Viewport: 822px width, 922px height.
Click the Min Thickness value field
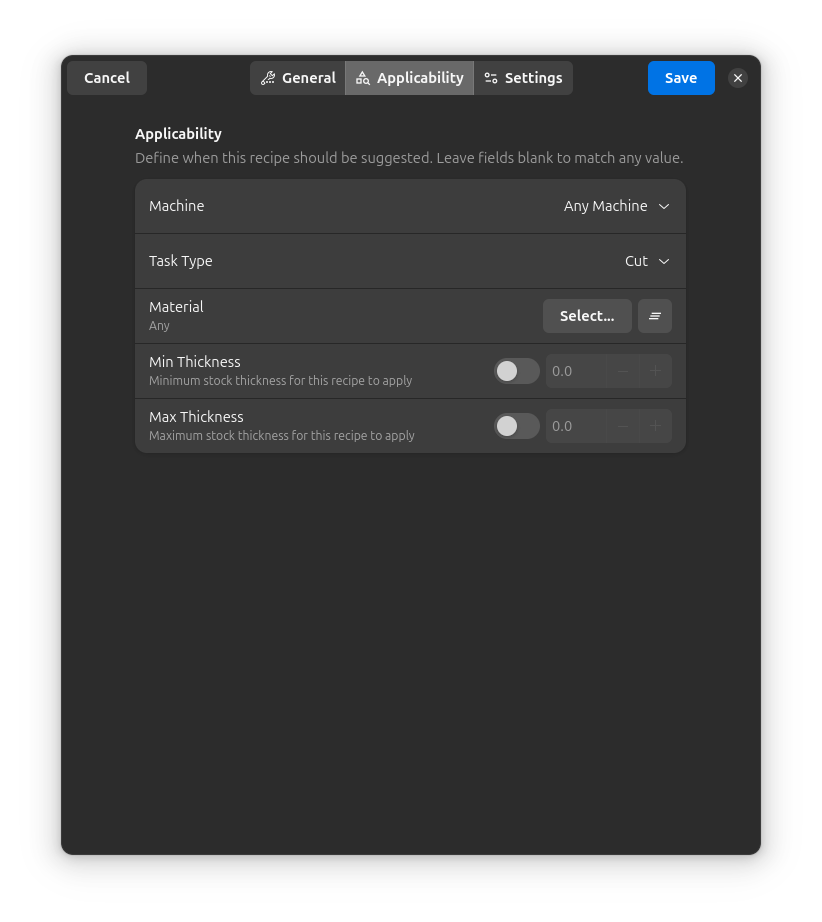coord(575,371)
